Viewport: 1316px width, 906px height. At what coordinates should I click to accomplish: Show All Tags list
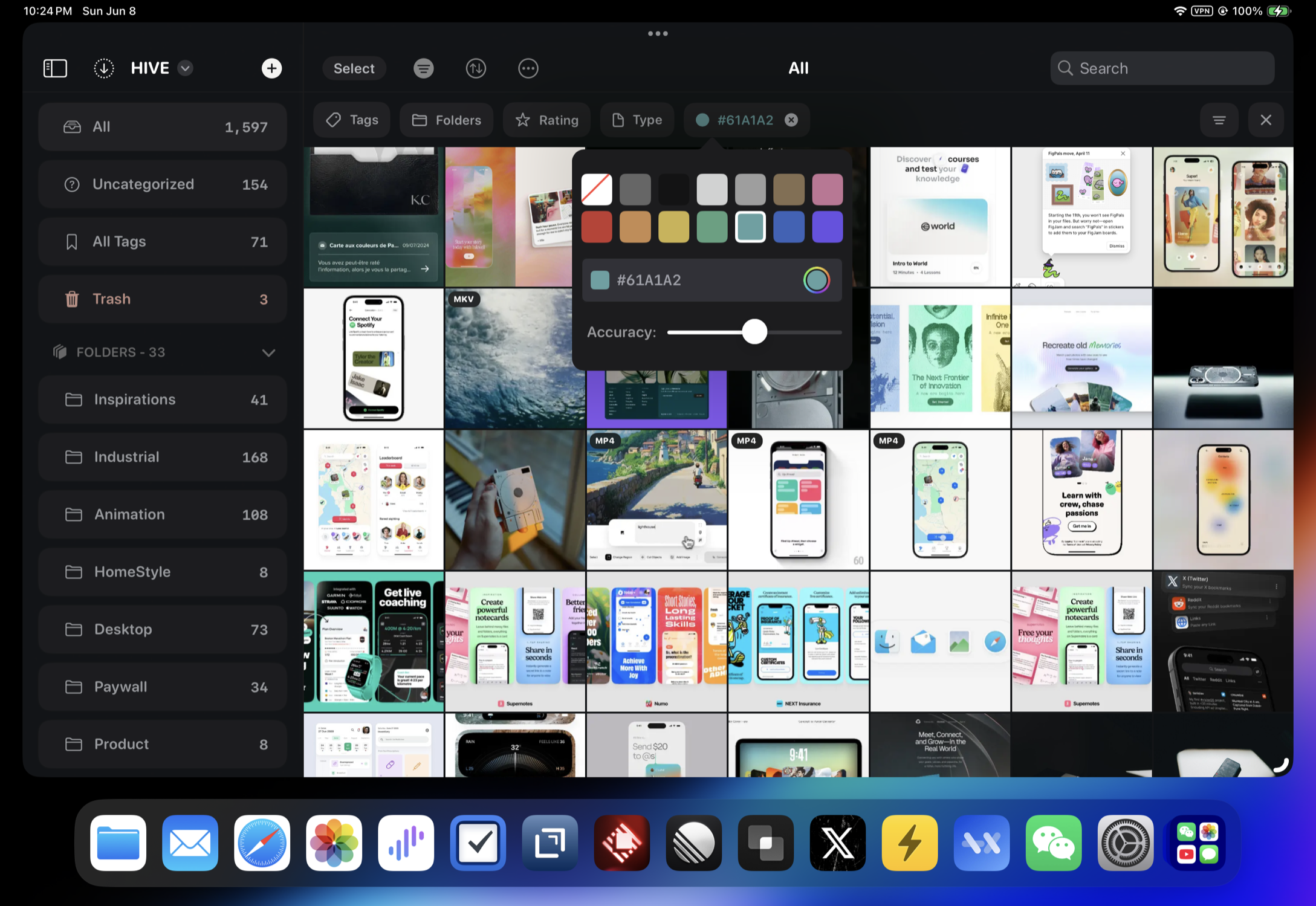[x=162, y=242]
